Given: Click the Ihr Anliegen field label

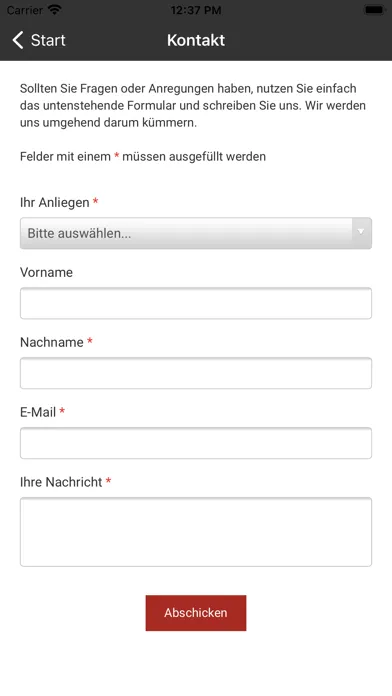Looking at the screenshot, I should tap(55, 202).
